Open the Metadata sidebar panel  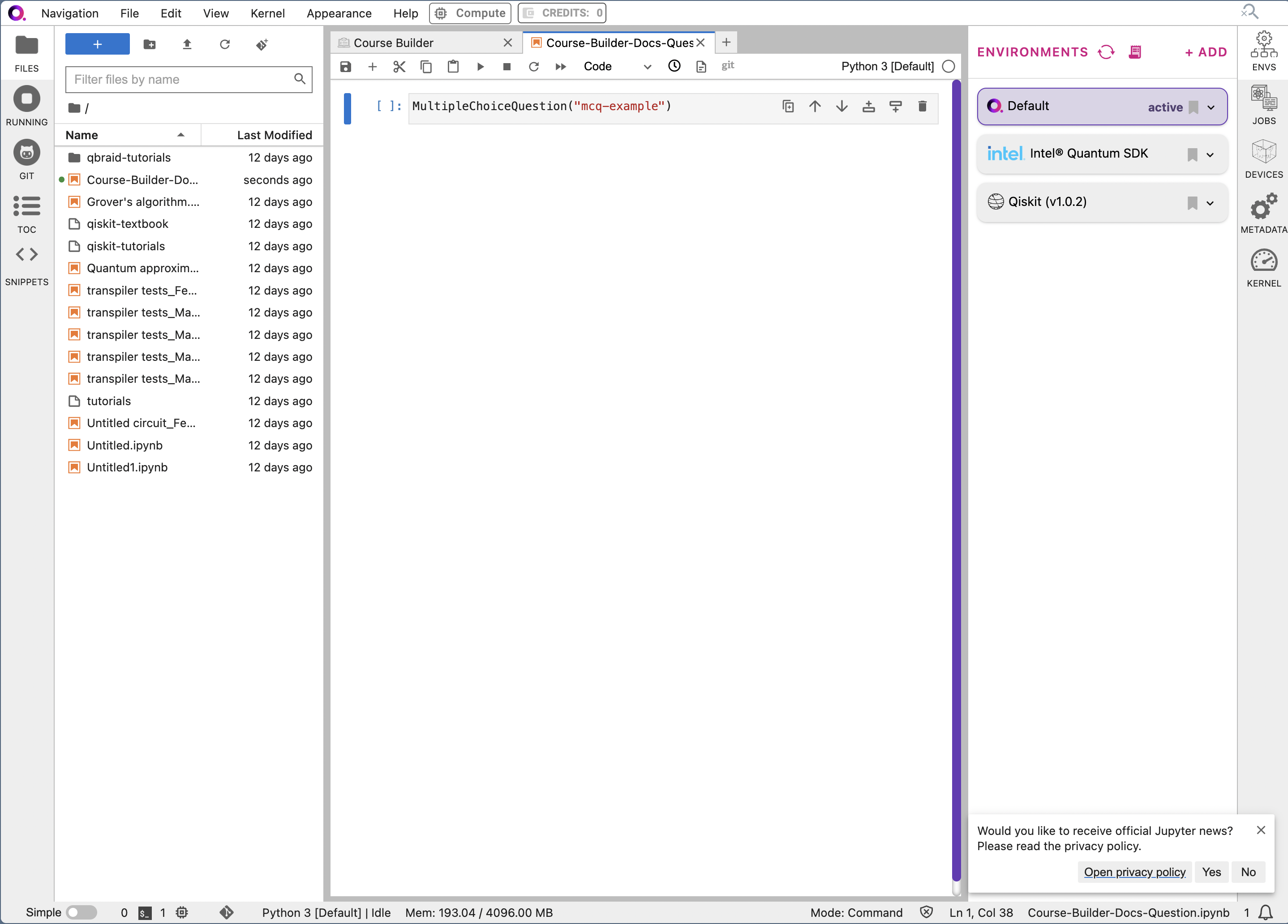click(x=1263, y=214)
